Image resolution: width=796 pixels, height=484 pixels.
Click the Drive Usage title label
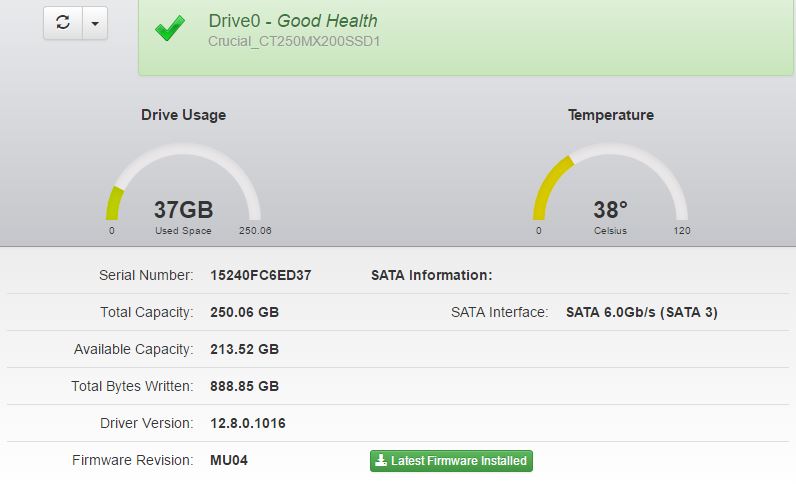pos(183,115)
